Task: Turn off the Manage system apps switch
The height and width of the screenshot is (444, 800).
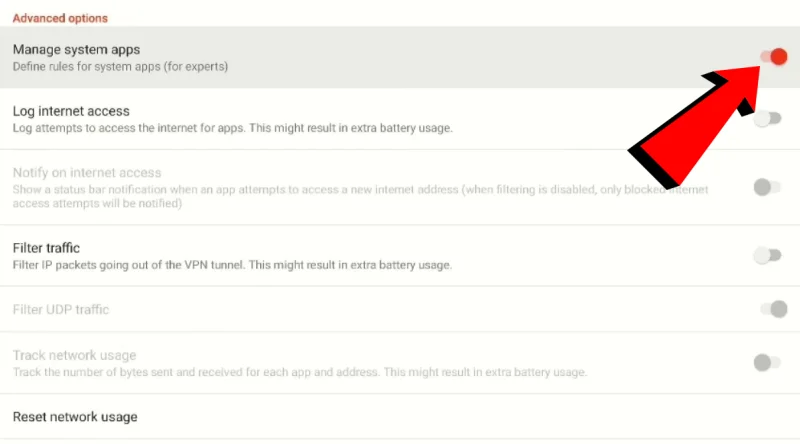Action: click(x=773, y=57)
